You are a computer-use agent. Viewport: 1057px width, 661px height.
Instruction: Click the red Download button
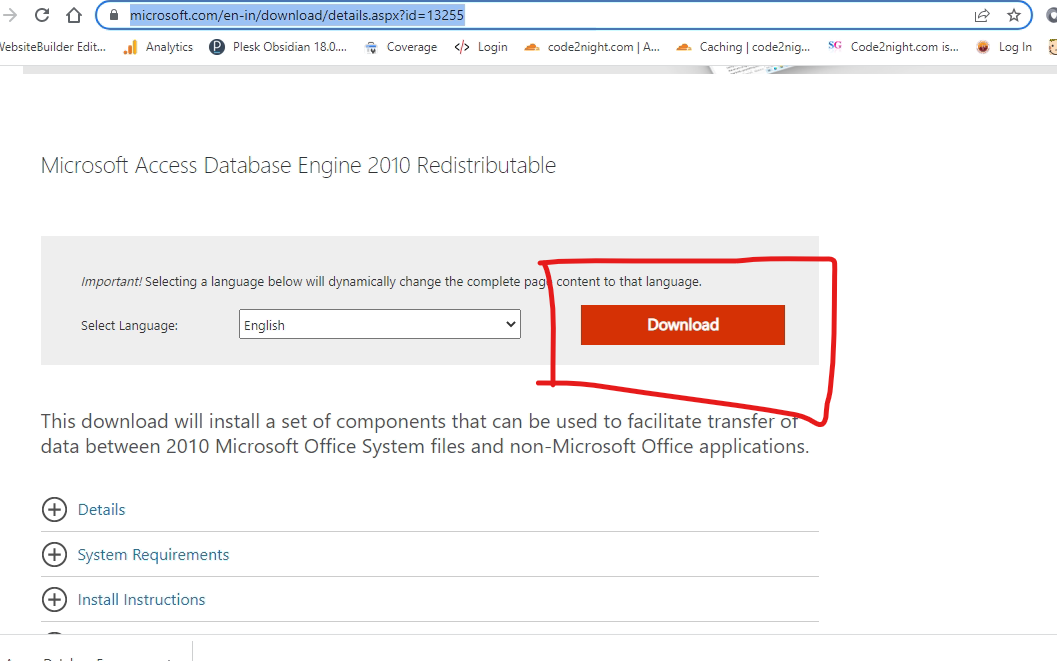coord(683,325)
